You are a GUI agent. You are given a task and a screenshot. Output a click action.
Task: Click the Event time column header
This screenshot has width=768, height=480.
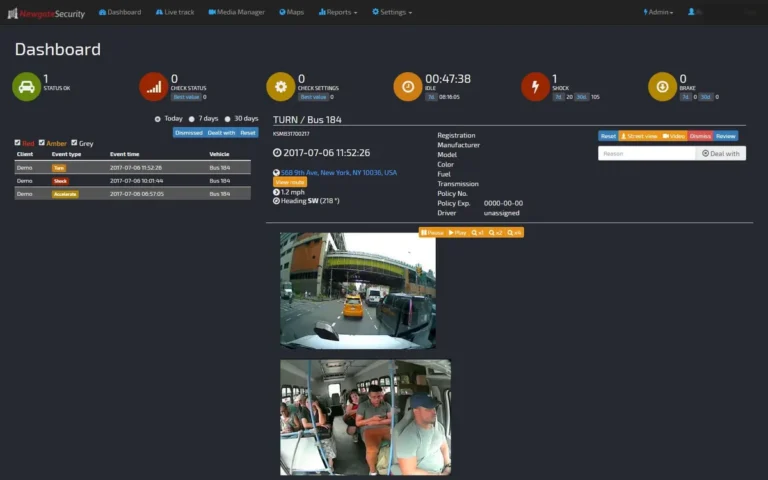(124, 154)
